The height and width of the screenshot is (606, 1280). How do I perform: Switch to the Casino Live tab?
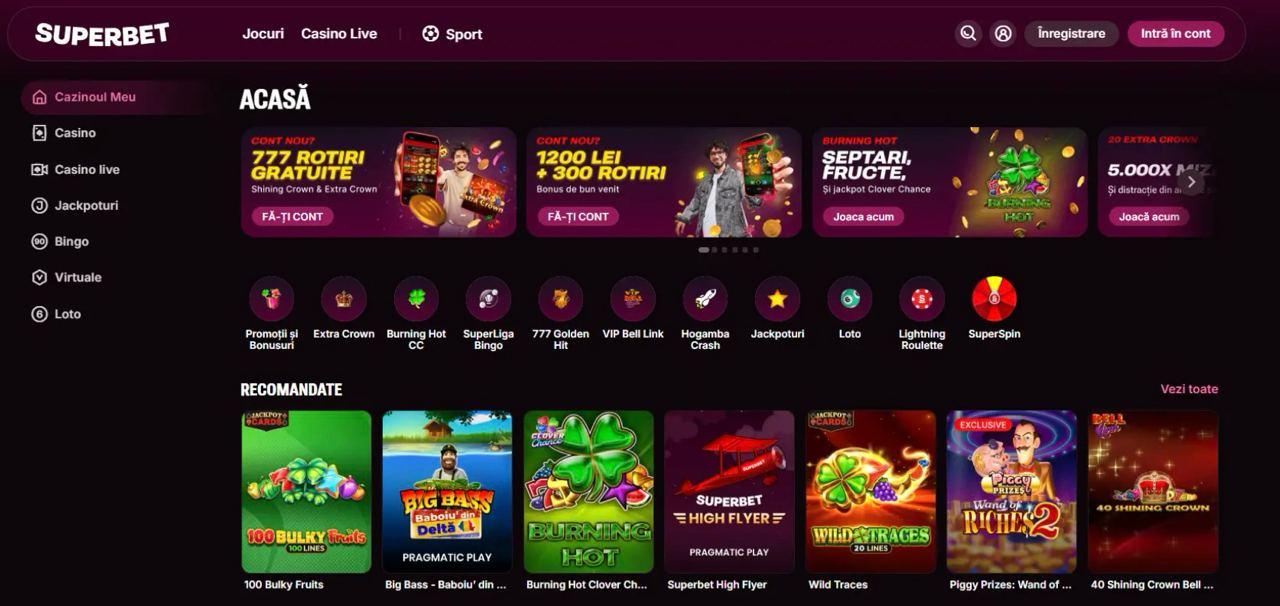point(339,34)
